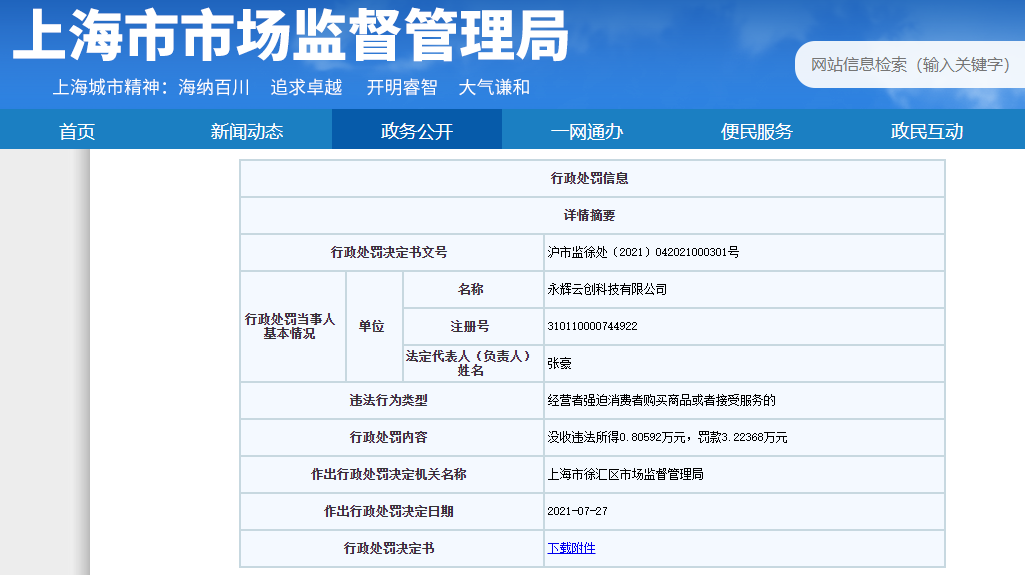The width and height of the screenshot is (1025, 575).
Task: Click the 下载附件 download link
Action: coord(571,548)
